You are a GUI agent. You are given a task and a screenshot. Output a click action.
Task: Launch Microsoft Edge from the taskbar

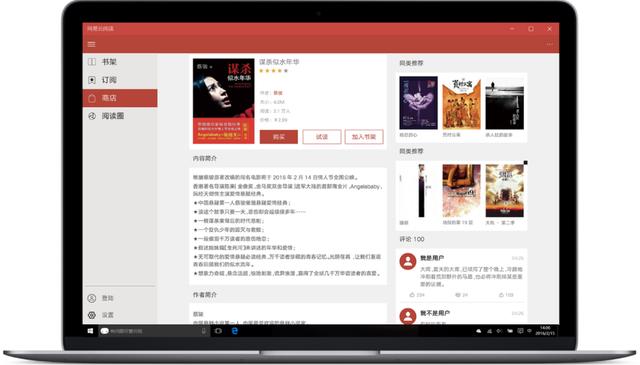(235, 331)
